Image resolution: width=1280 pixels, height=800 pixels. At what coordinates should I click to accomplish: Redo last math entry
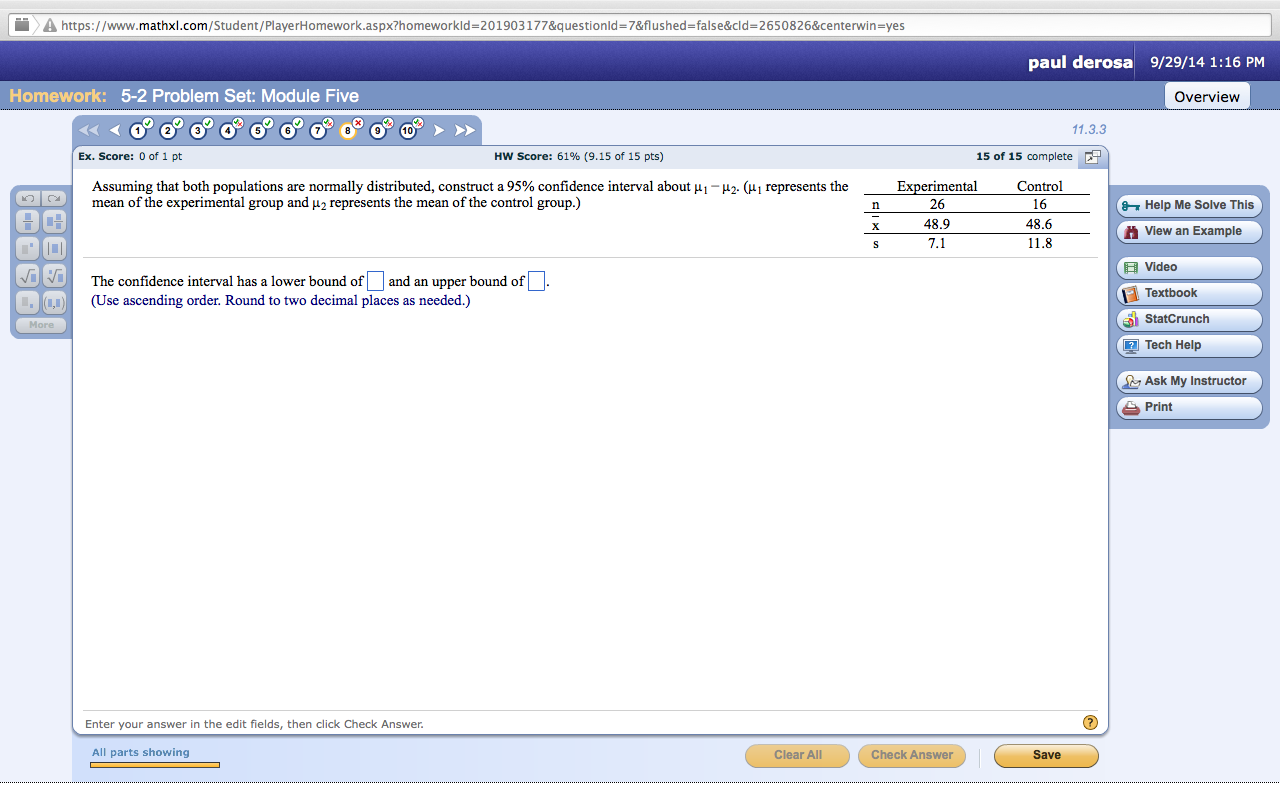54,200
